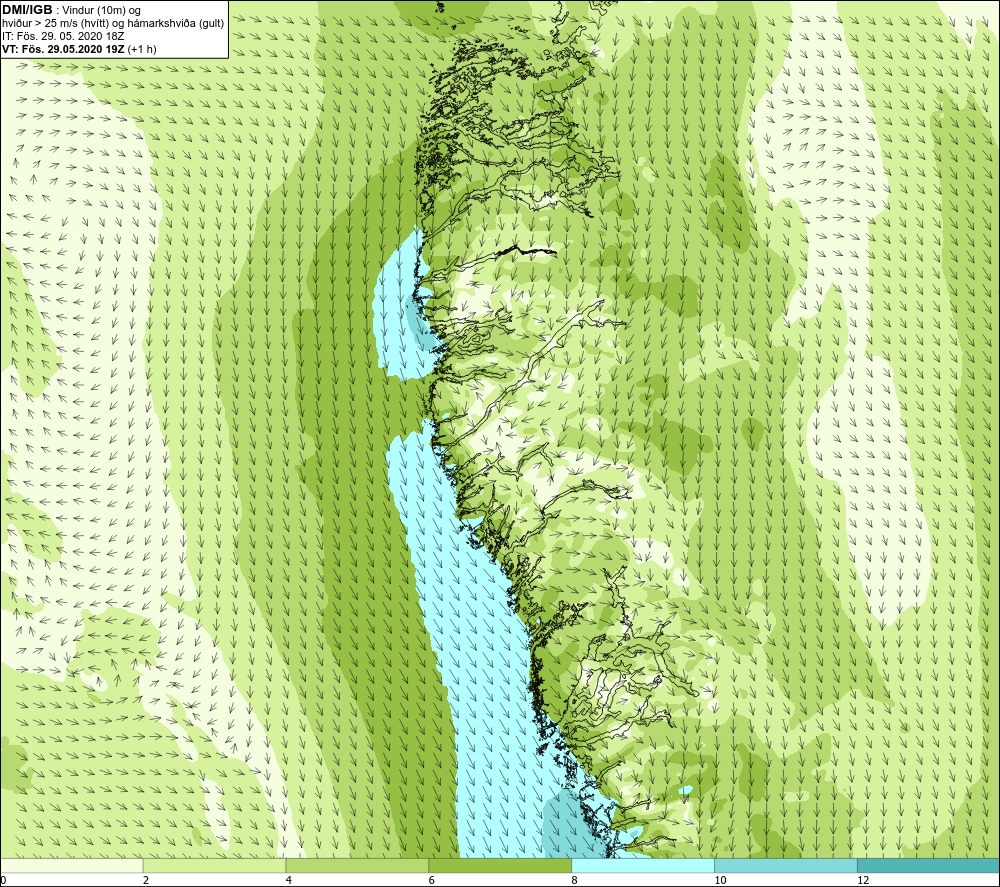The image size is (1000, 887).
Task: Select the 2–4 m/s light green swatch
Action: [214, 865]
